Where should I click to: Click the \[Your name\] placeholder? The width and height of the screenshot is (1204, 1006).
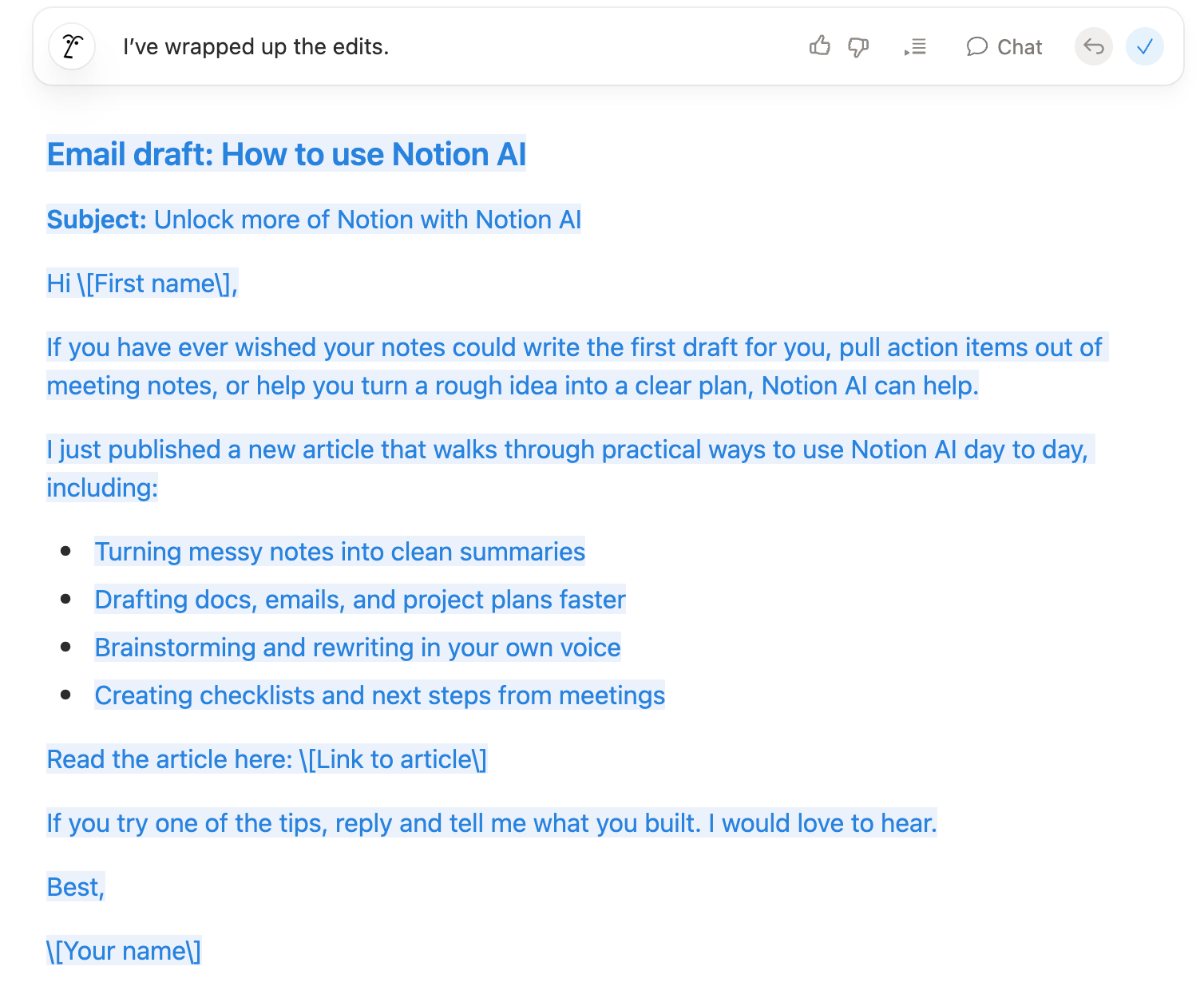[124, 950]
